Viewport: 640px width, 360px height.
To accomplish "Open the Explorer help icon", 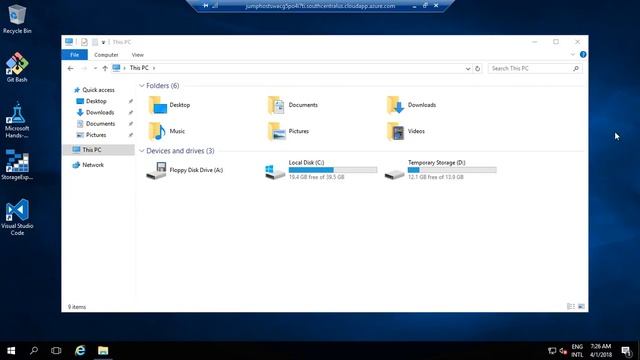I will coord(583,54).
